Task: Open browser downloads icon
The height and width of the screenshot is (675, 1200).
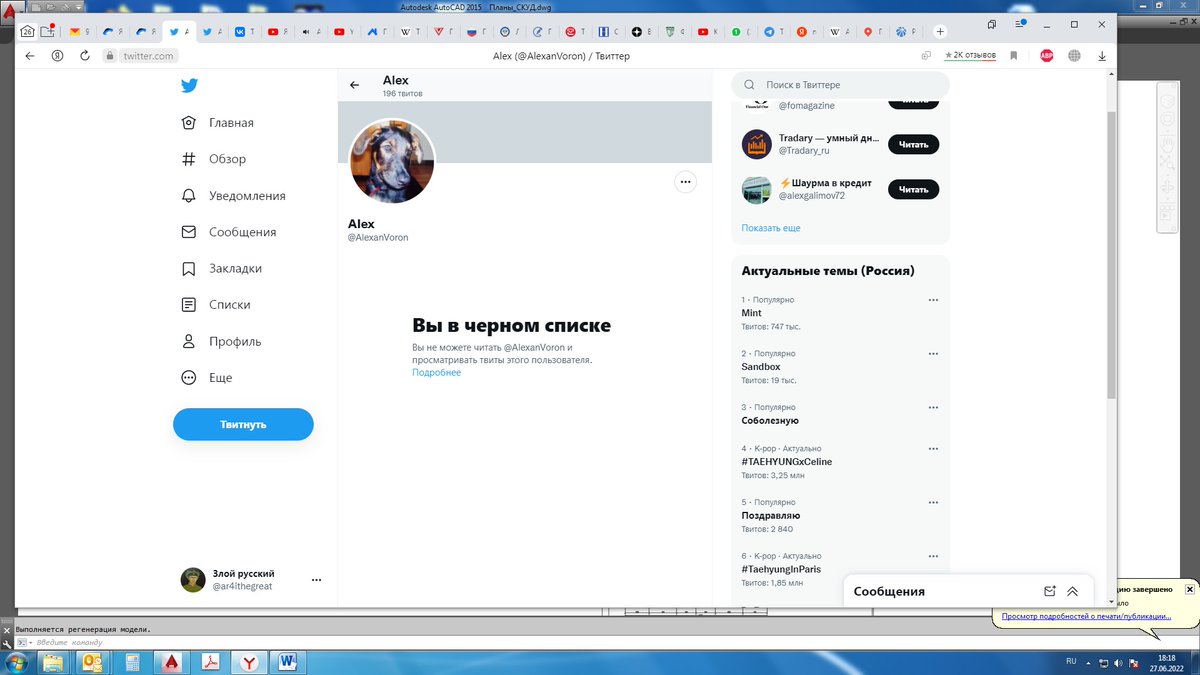Action: (1100, 56)
